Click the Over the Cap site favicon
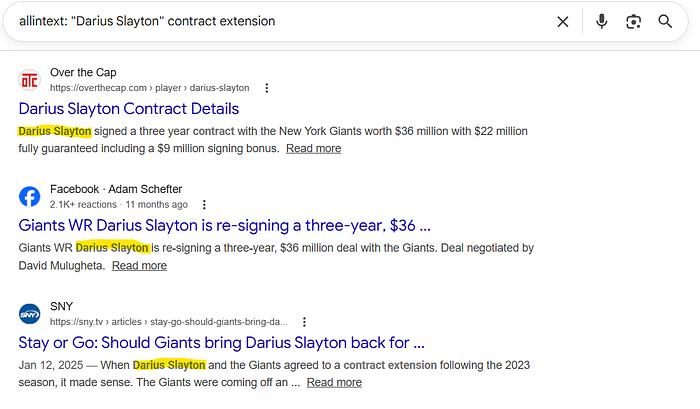This screenshot has width=700, height=409. coord(30,80)
